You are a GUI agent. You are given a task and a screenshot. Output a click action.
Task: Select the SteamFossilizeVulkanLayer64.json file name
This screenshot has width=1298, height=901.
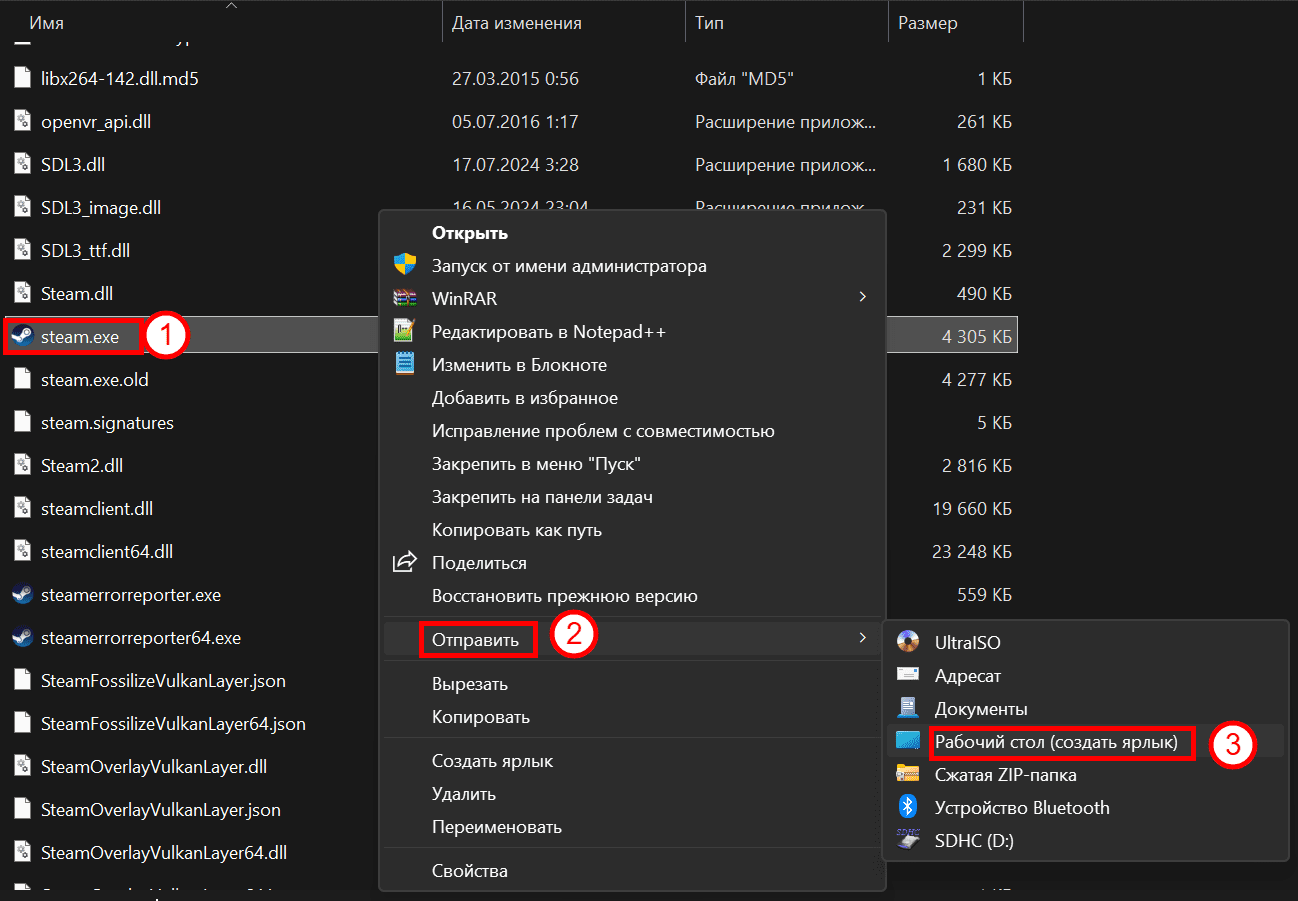click(x=173, y=724)
